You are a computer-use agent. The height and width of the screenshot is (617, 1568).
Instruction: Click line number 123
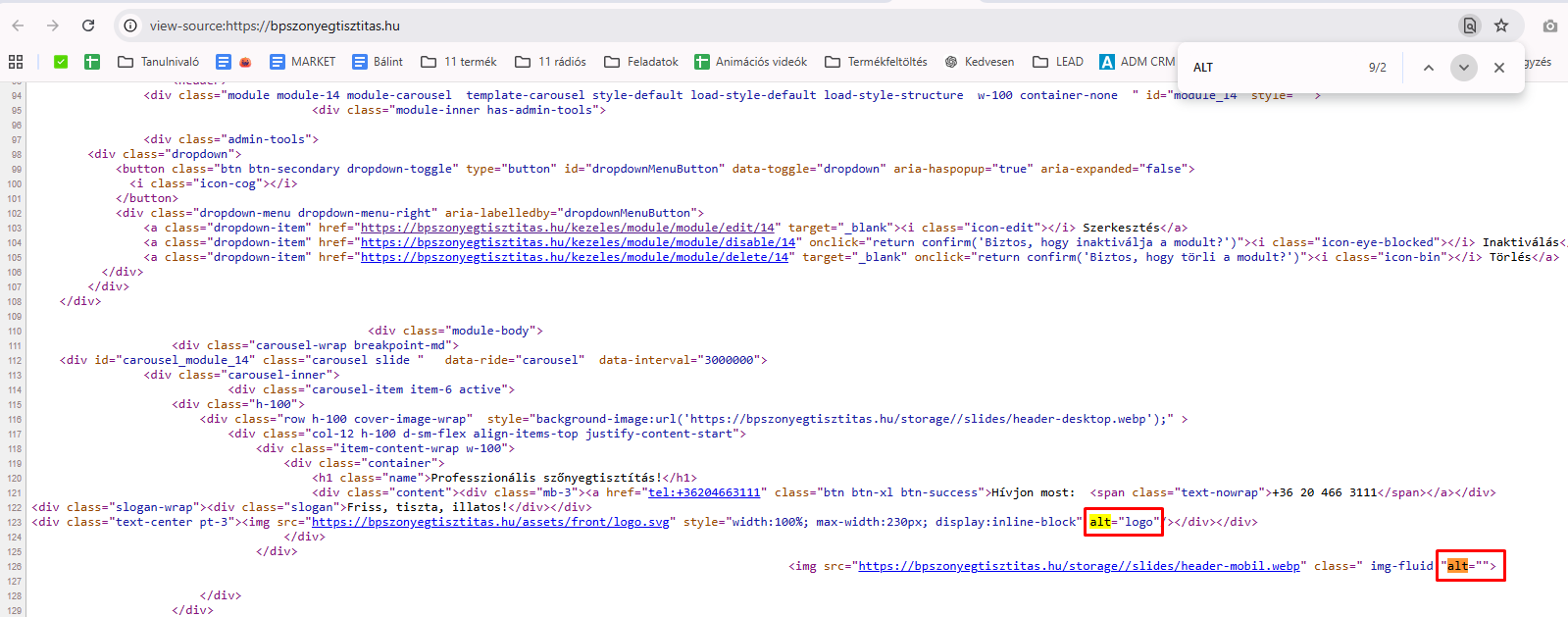click(x=14, y=522)
